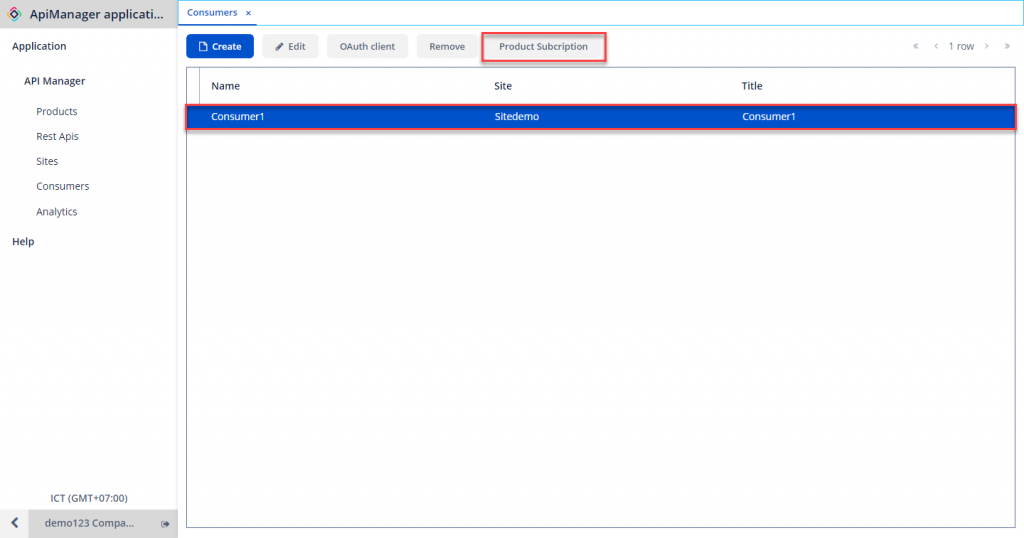The image size is (1024, 538).
Task: Click the ApiManager application logo icon
Action: [x=15, y=14]
